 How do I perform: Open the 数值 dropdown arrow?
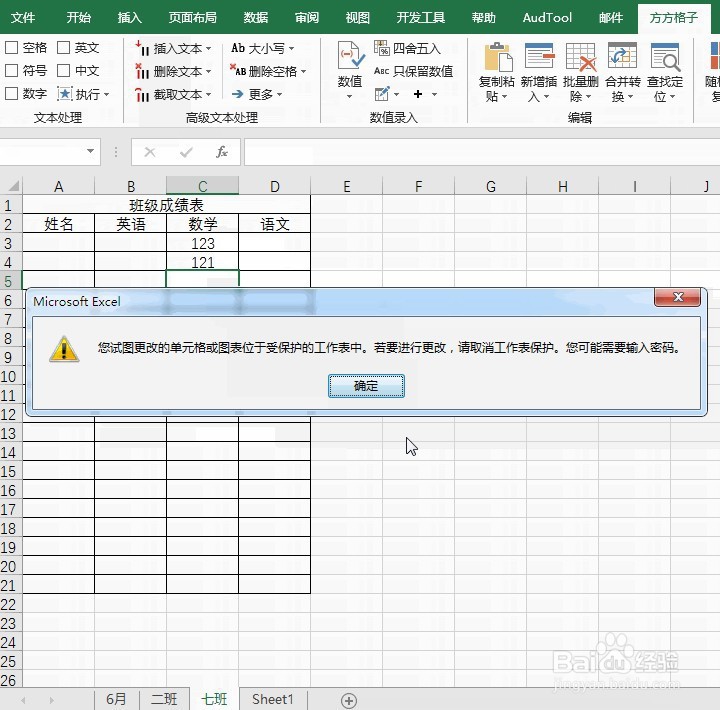point(349,96)
